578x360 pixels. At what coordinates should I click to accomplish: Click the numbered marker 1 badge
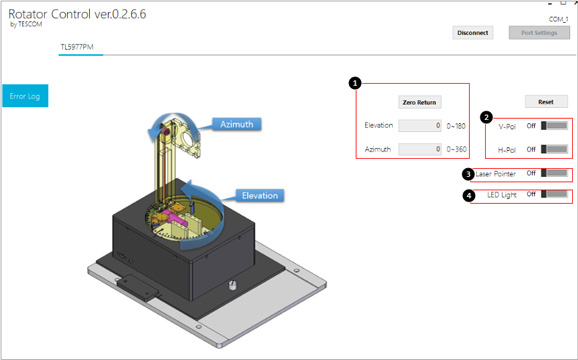(x=355, y=83)
